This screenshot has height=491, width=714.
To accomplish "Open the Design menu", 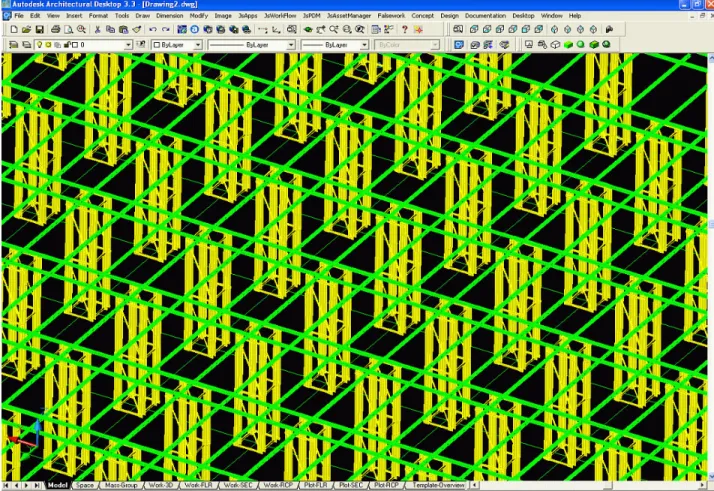I will (x=449, y=15).
